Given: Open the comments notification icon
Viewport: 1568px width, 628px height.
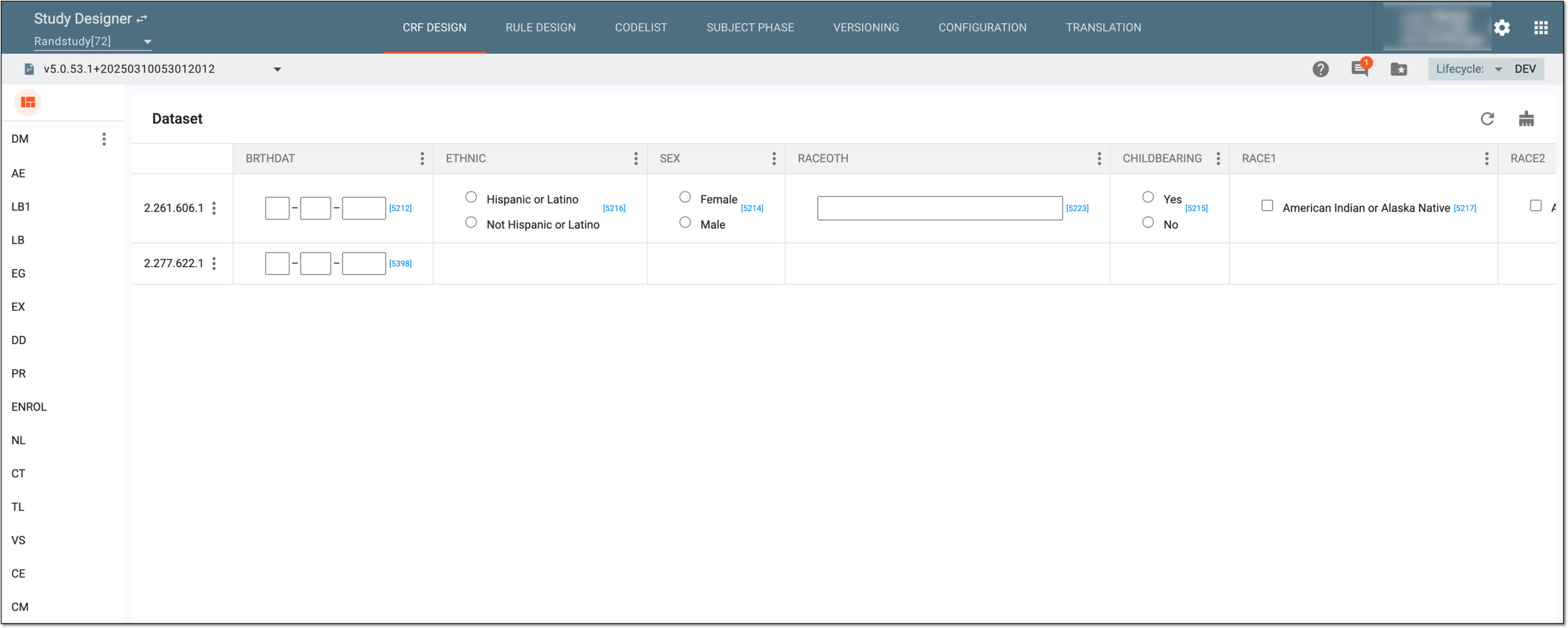Looking at the screenshot, I should pyautogui.click(x=1360, y=68).
